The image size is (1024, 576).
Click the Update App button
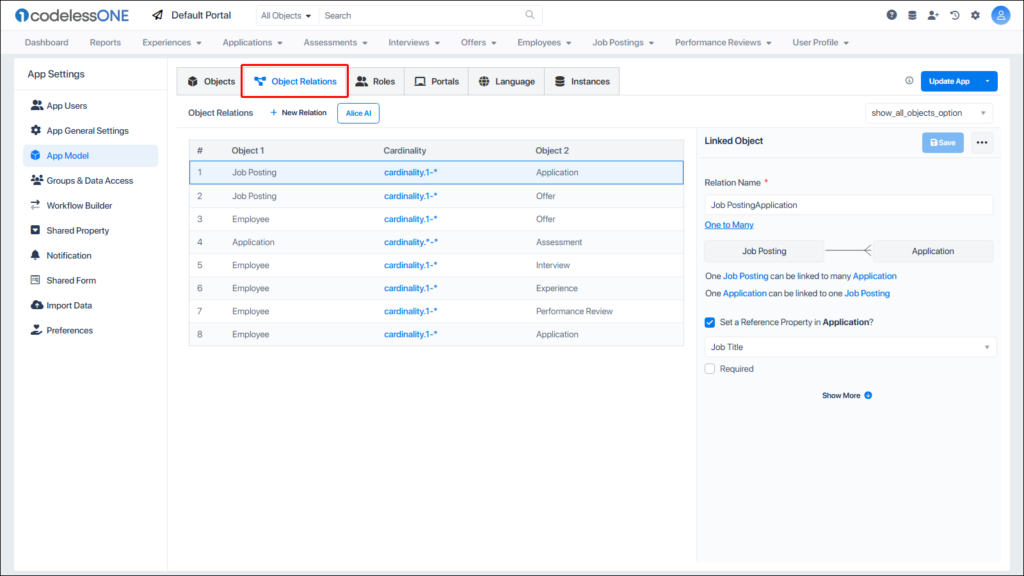coord(950,81)
